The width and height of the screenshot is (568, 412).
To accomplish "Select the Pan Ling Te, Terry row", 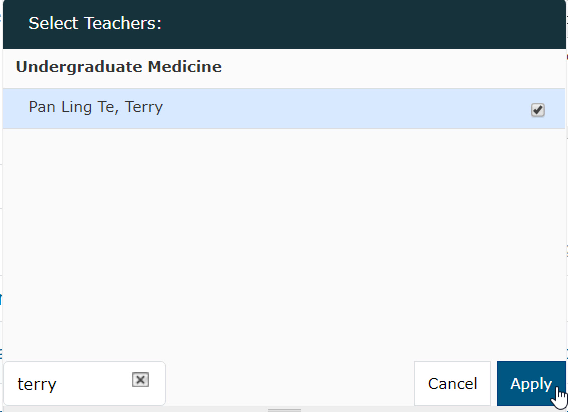I will [x=284, y=109].
